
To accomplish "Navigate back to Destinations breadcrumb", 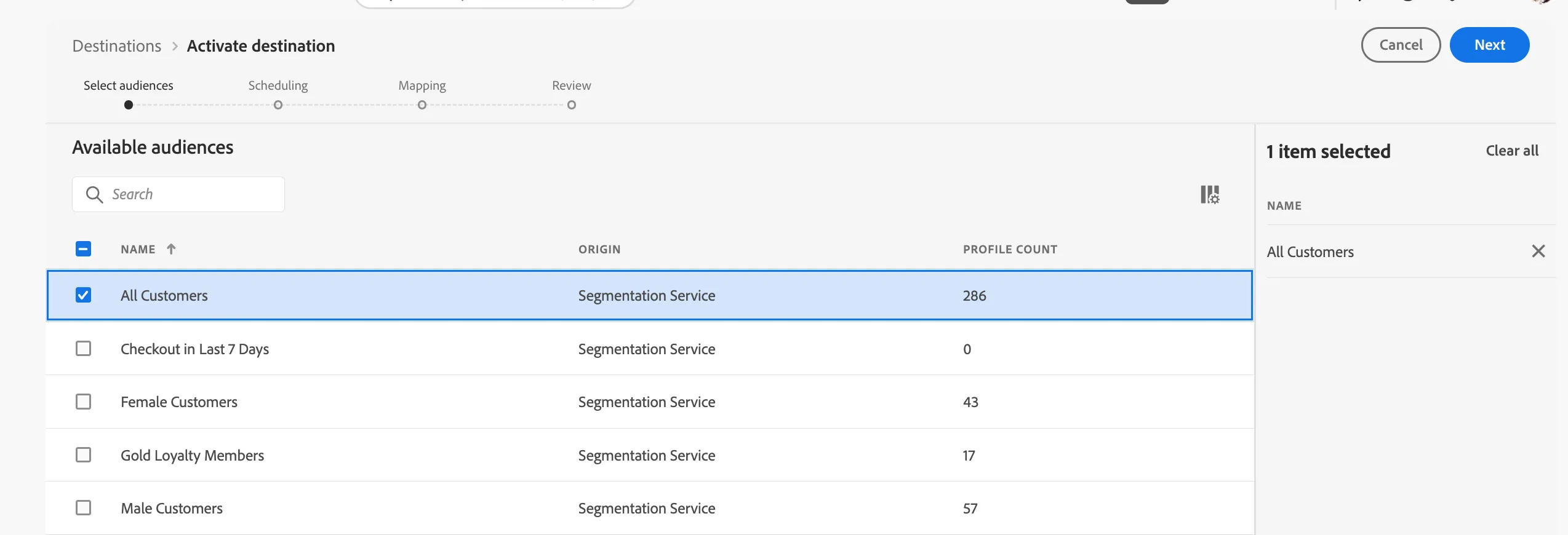I will pos(117,46).
